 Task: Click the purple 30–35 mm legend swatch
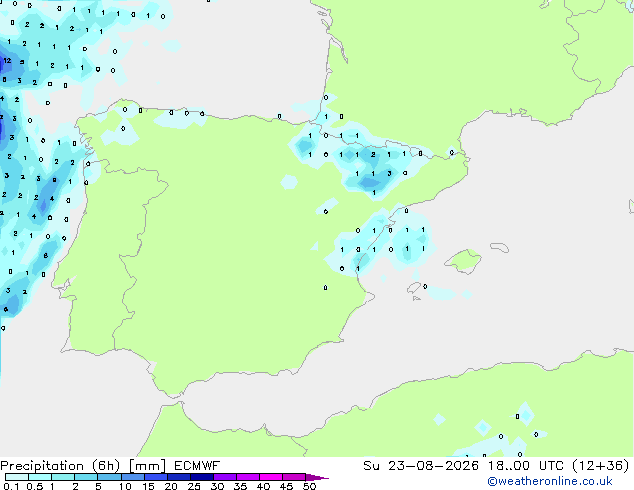click(x=225, y=477)
